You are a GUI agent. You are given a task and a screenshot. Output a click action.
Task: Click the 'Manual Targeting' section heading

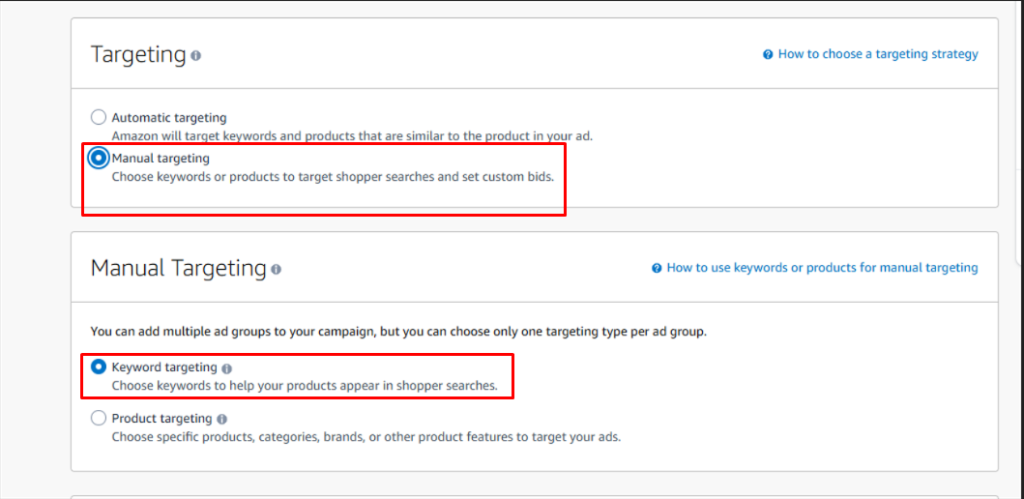178,268
